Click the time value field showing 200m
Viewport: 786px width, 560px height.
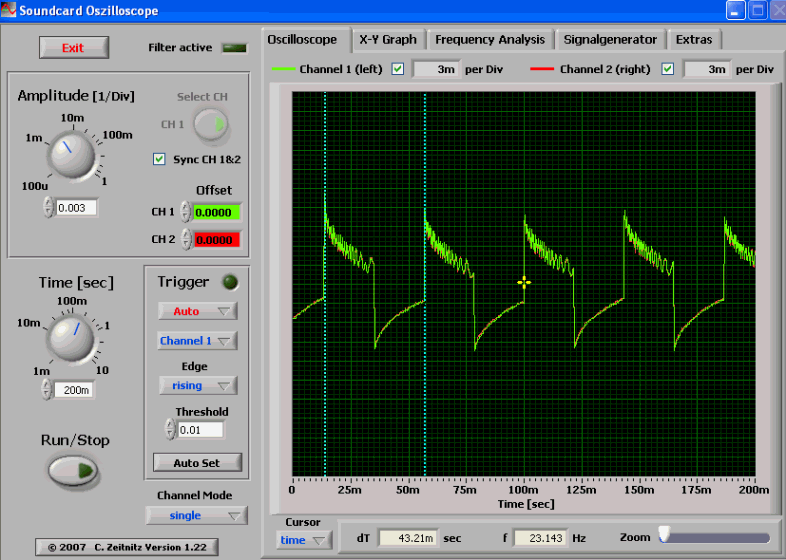tap(74, 390)
